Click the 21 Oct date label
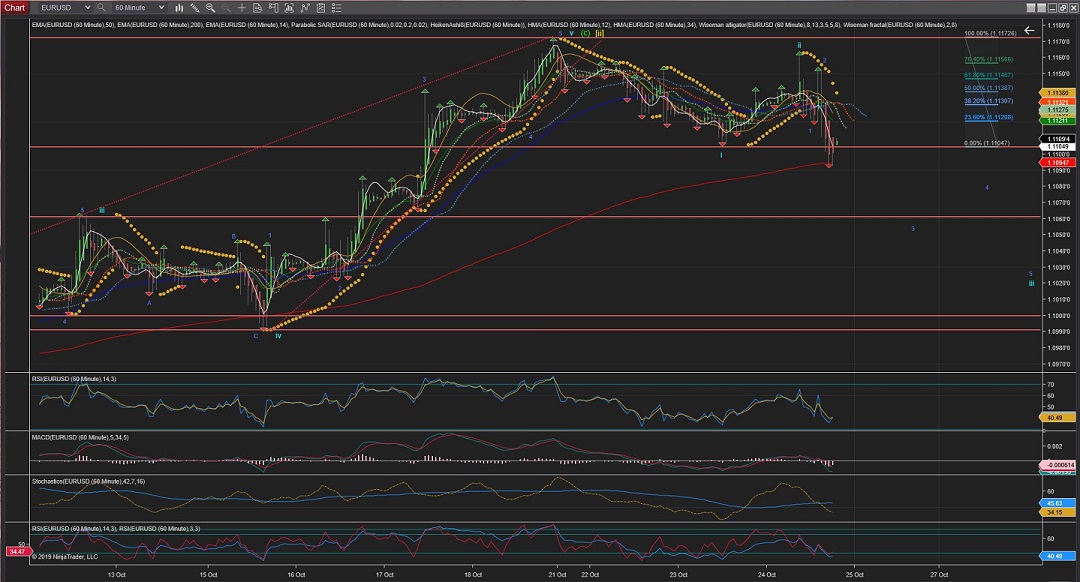The image size is (1080, 582). pos(557,574)
